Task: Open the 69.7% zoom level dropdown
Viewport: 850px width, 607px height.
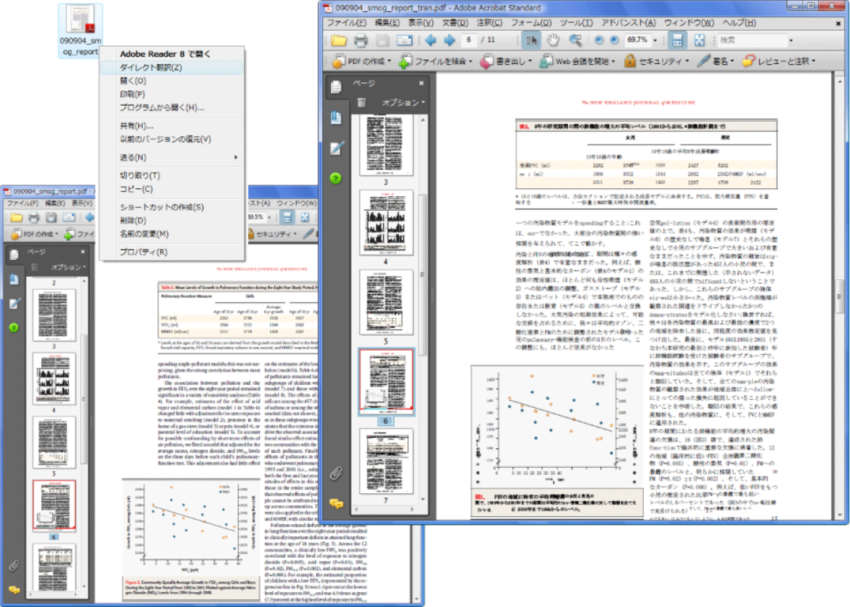Action: click(x=656, y=40)
